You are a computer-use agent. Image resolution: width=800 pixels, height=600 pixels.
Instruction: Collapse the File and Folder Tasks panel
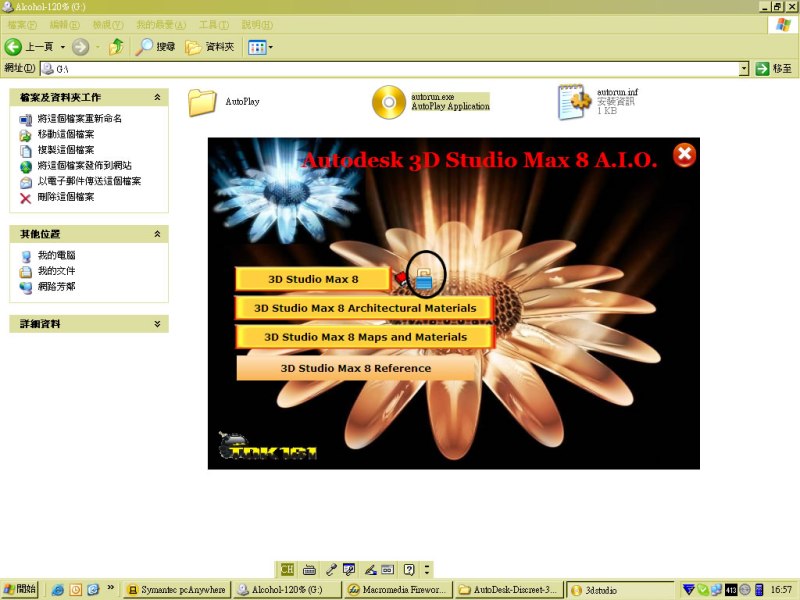157,97
